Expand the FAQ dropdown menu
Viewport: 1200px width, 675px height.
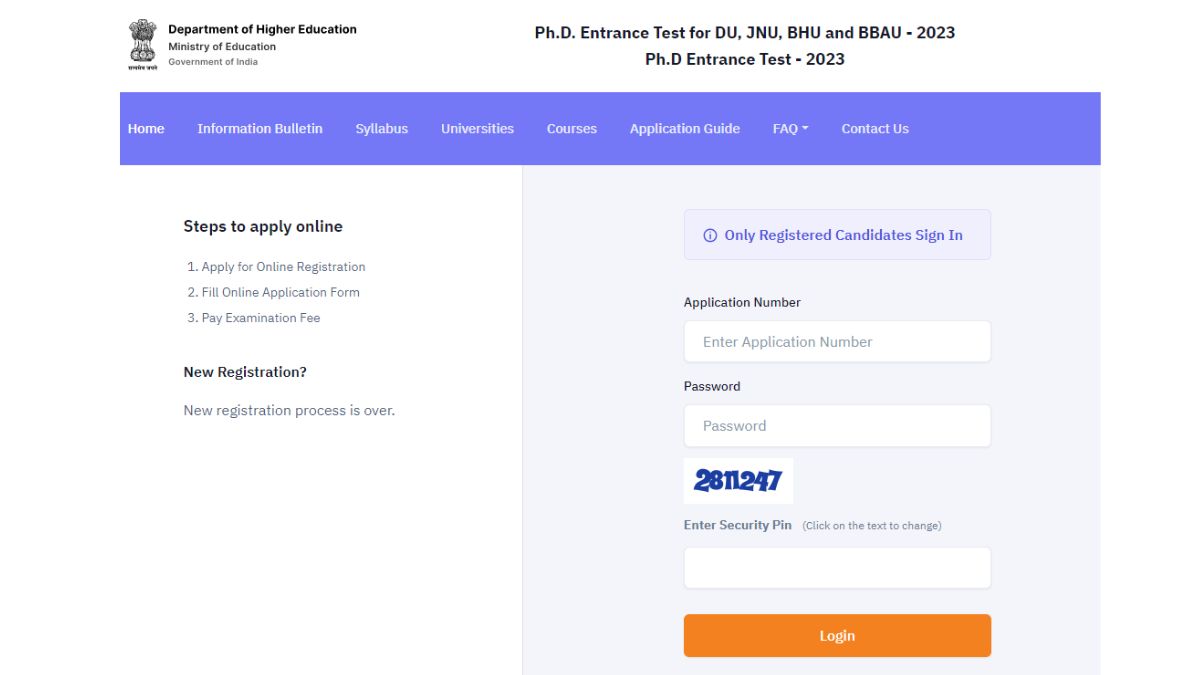point(790,129)
